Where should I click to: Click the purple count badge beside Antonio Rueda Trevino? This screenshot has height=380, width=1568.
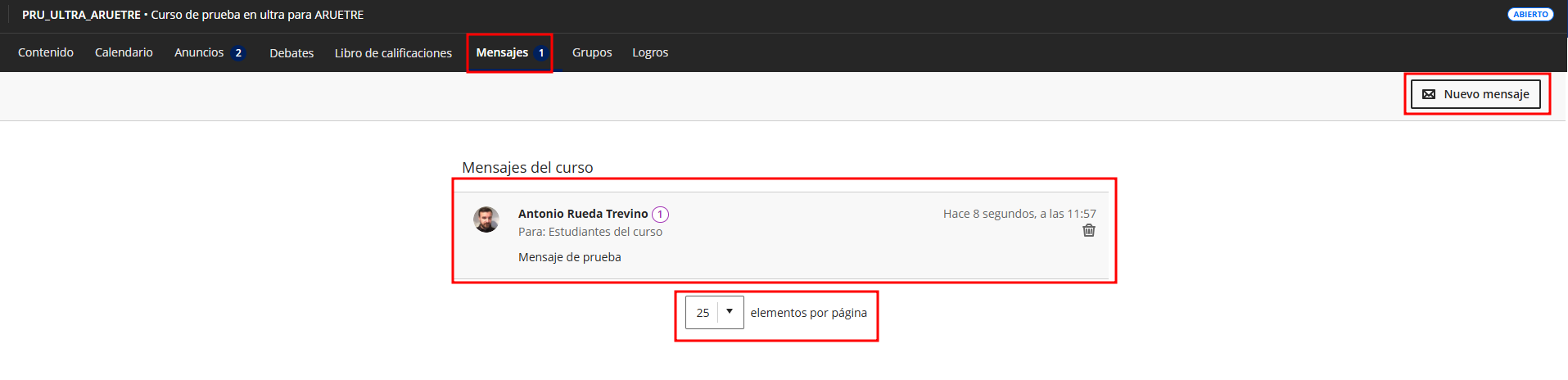660,215
